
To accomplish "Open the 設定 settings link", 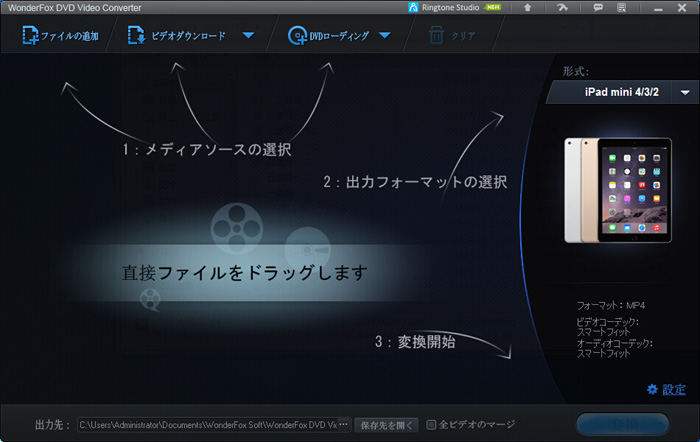I will [x=674, y=389].
